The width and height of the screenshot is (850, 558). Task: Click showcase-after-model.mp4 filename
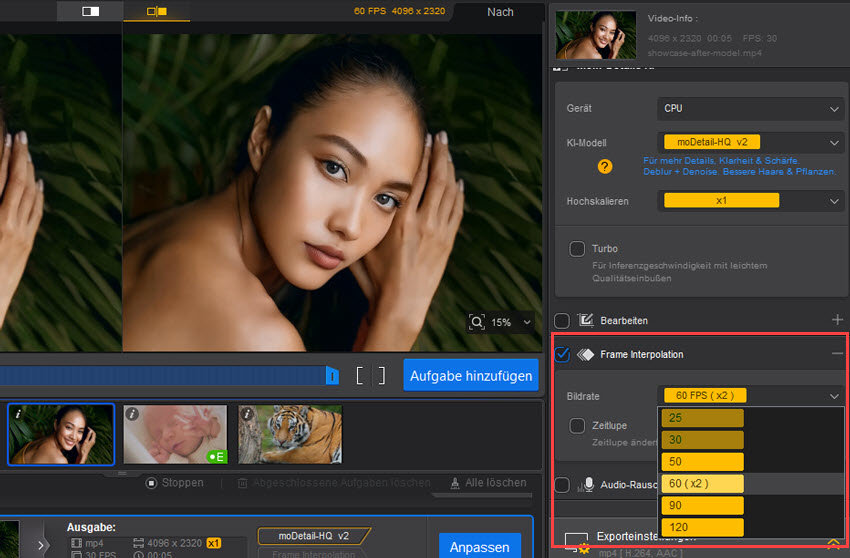(704, 53)
